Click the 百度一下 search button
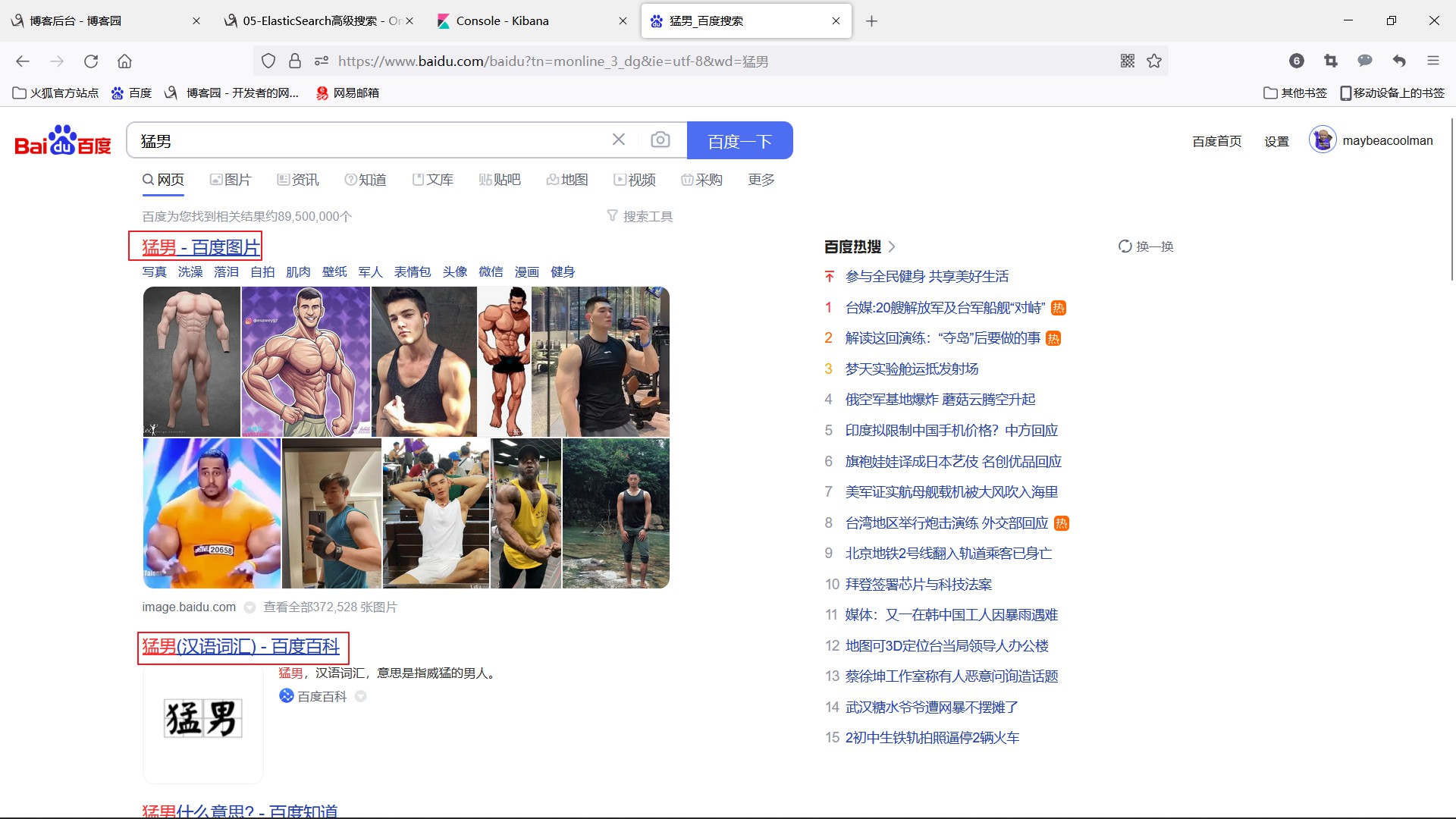This screenshot has height=819, width=1456. pos(739,140)
